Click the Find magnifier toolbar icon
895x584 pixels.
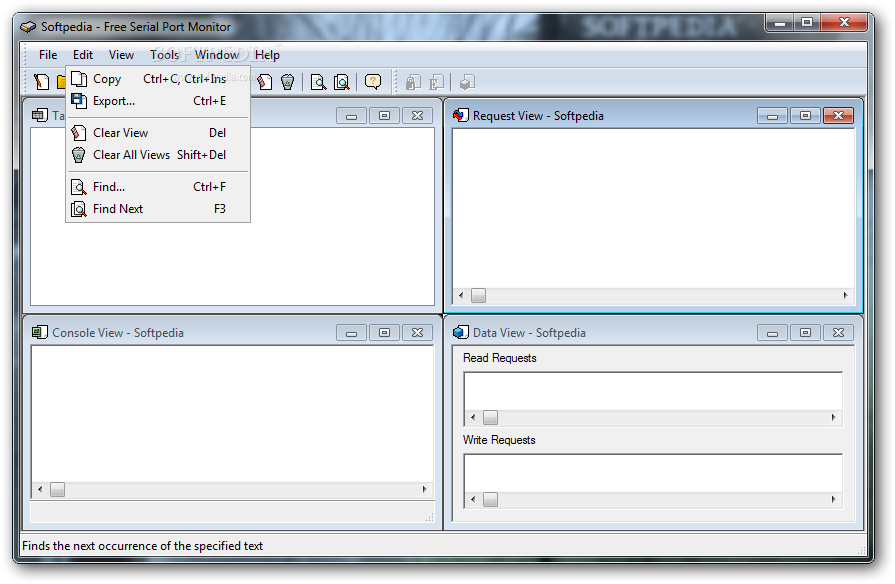pos(319,82)
